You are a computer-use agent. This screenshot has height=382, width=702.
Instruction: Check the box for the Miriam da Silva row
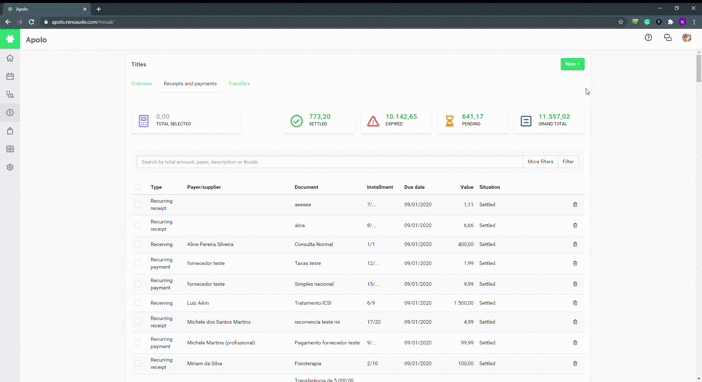tap(137, 364)
